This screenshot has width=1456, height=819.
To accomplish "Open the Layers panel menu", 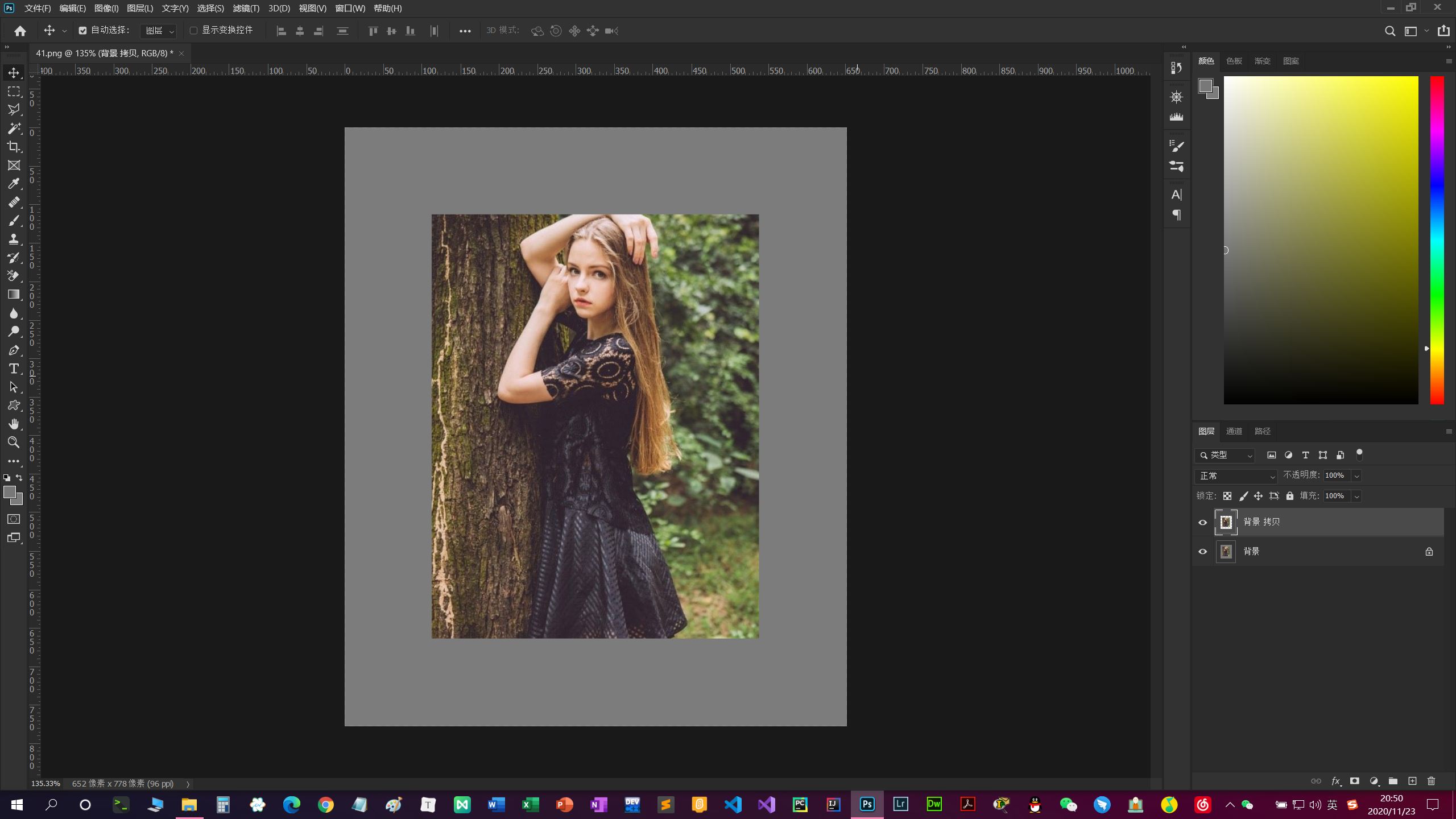I will (x=1449, y=431).
